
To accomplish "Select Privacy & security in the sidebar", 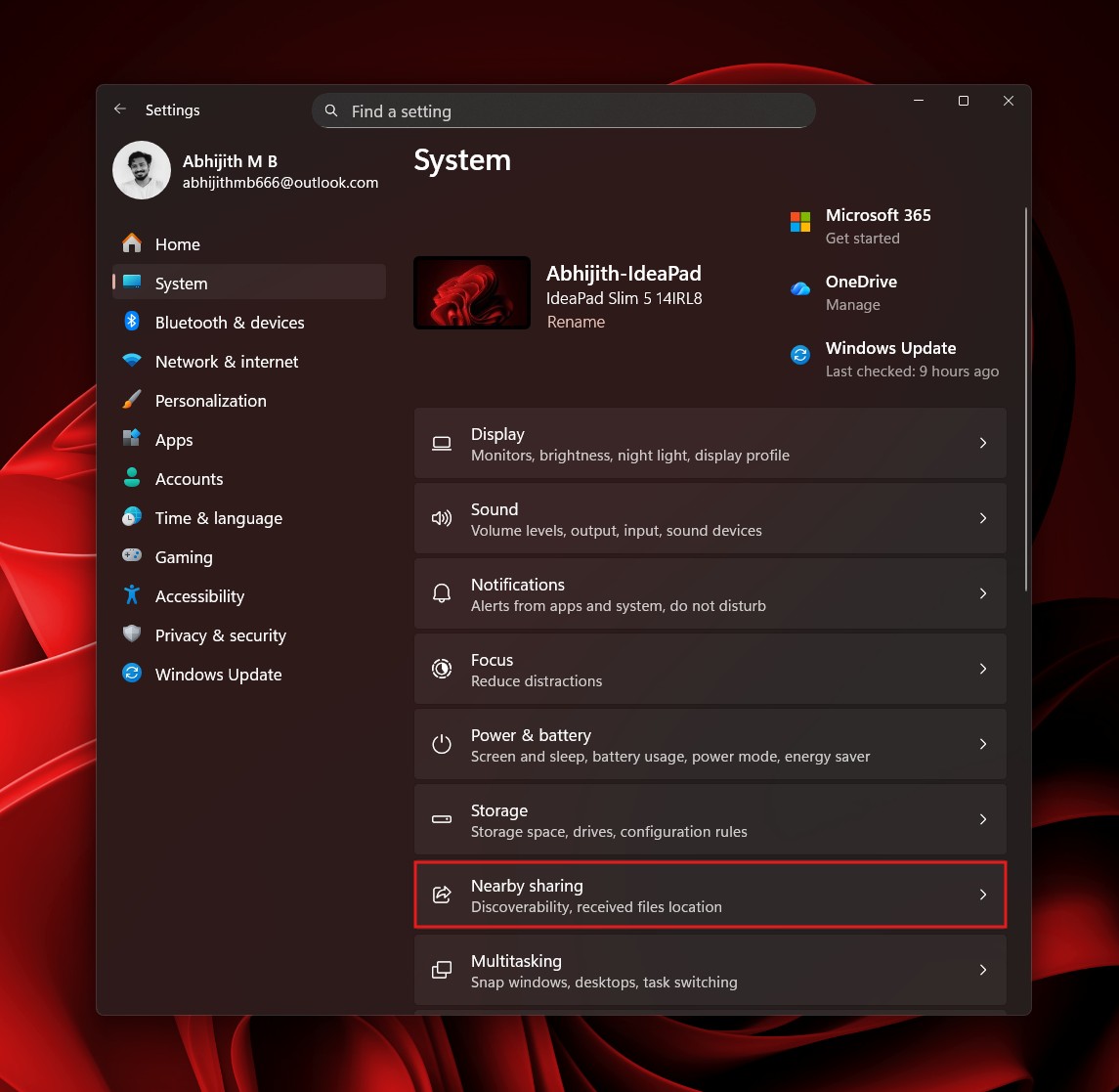I will (220, 634).
